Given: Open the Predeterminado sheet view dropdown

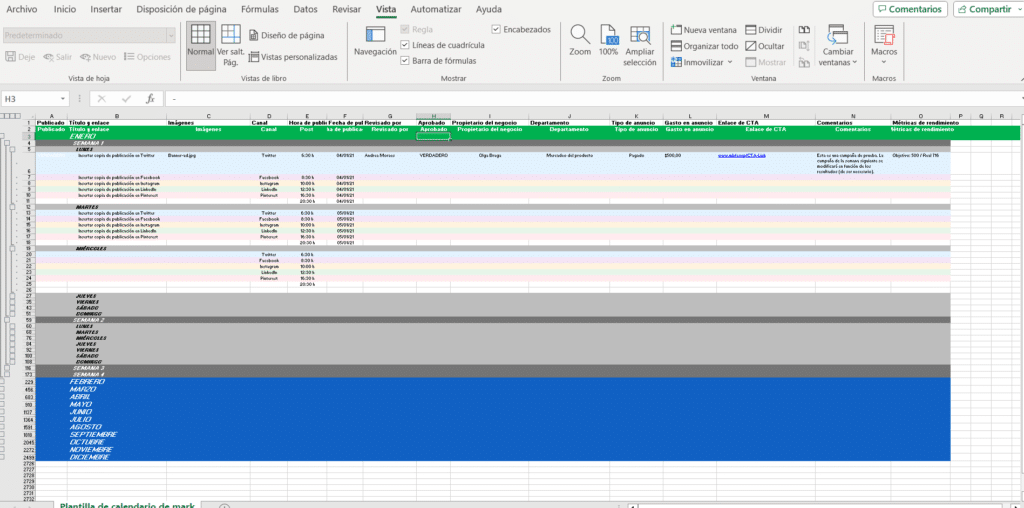Looking at the screenshot, I should pyautogui.click(x=171, y=35).
